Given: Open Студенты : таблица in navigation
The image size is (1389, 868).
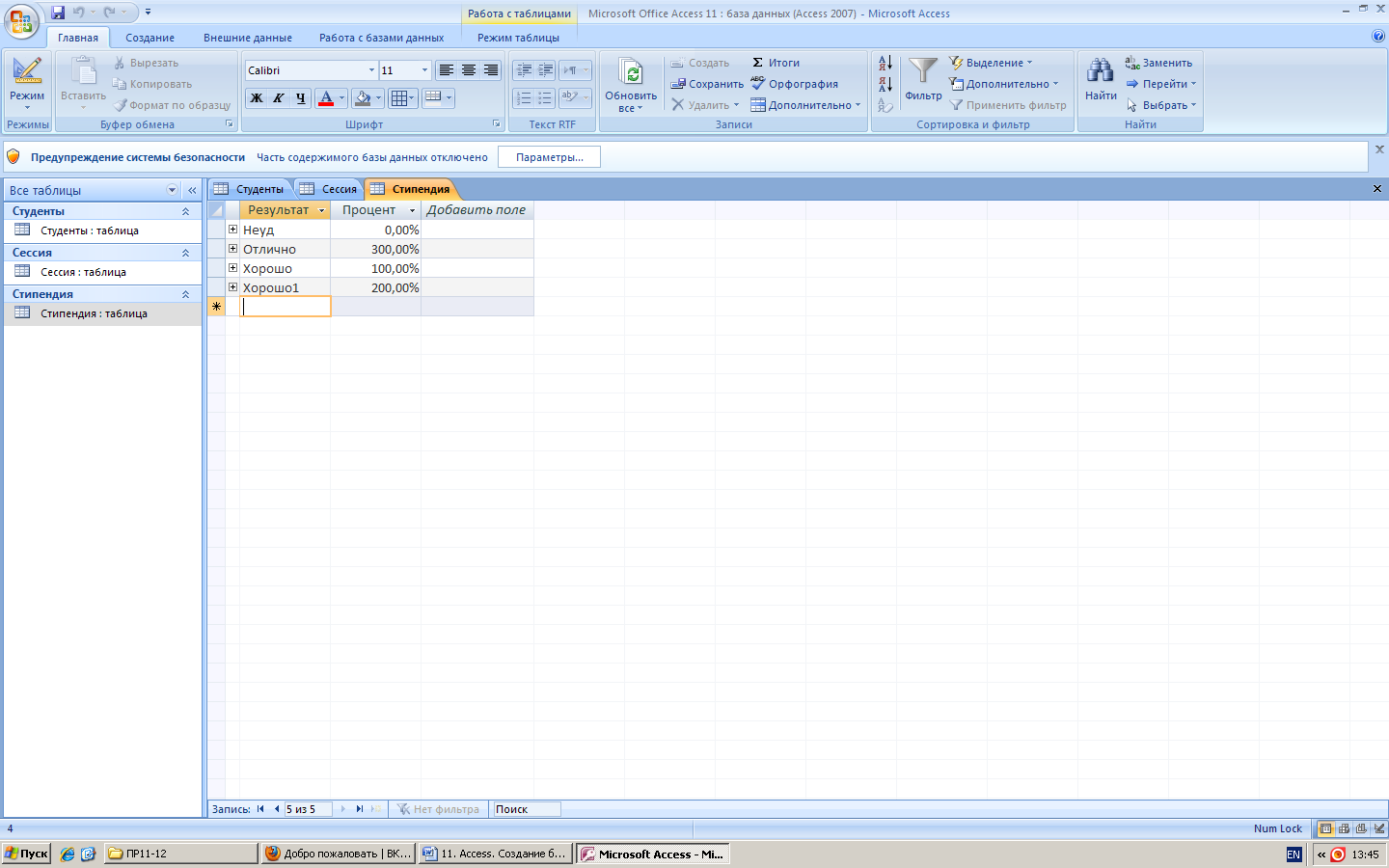Looking at the screenshot, I should click(x=103, y=231).
